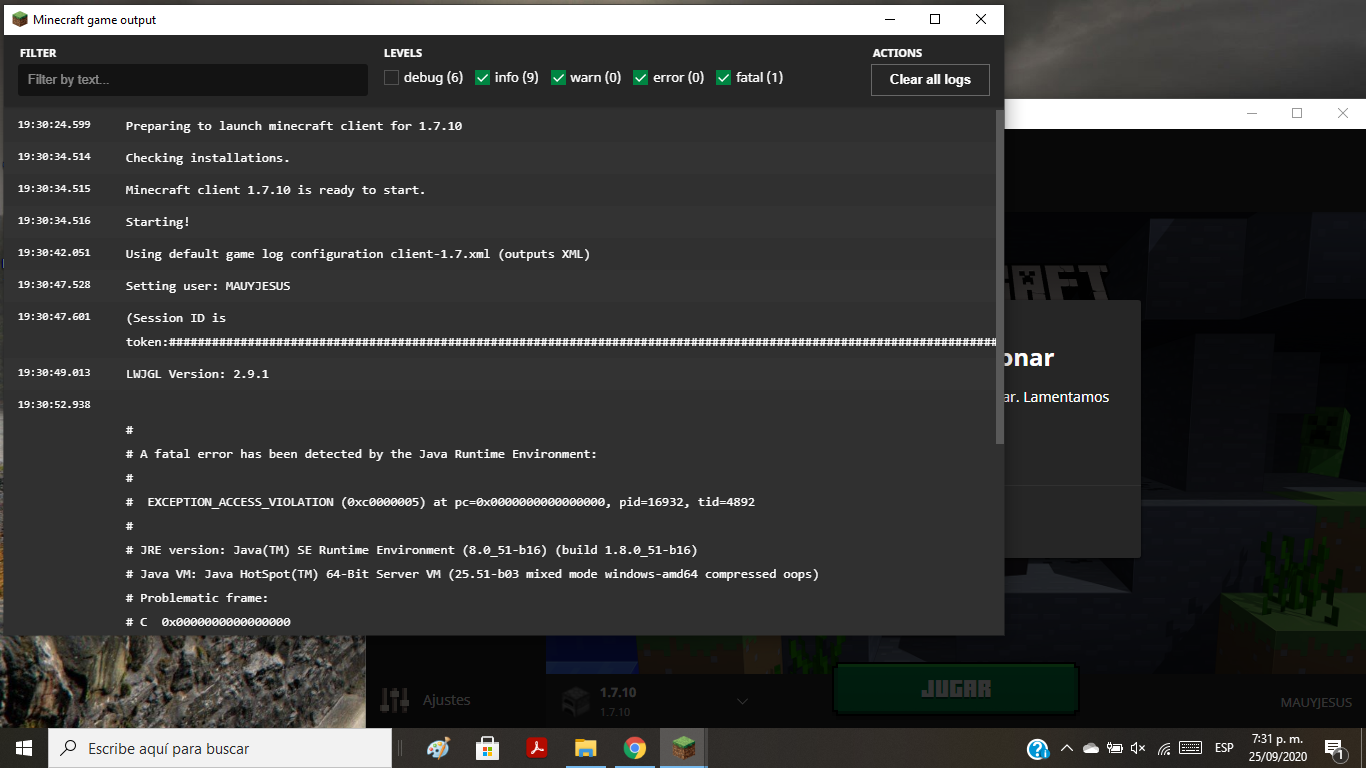Image resolution: width=1366 pixels, height=768 pixels.
Task: Click the 'Preparing to launch minecraft client' line
Action: point(294,126)
